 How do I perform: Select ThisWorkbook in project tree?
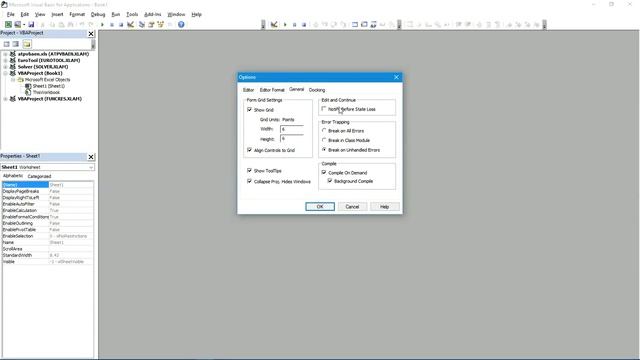(46, 92)
